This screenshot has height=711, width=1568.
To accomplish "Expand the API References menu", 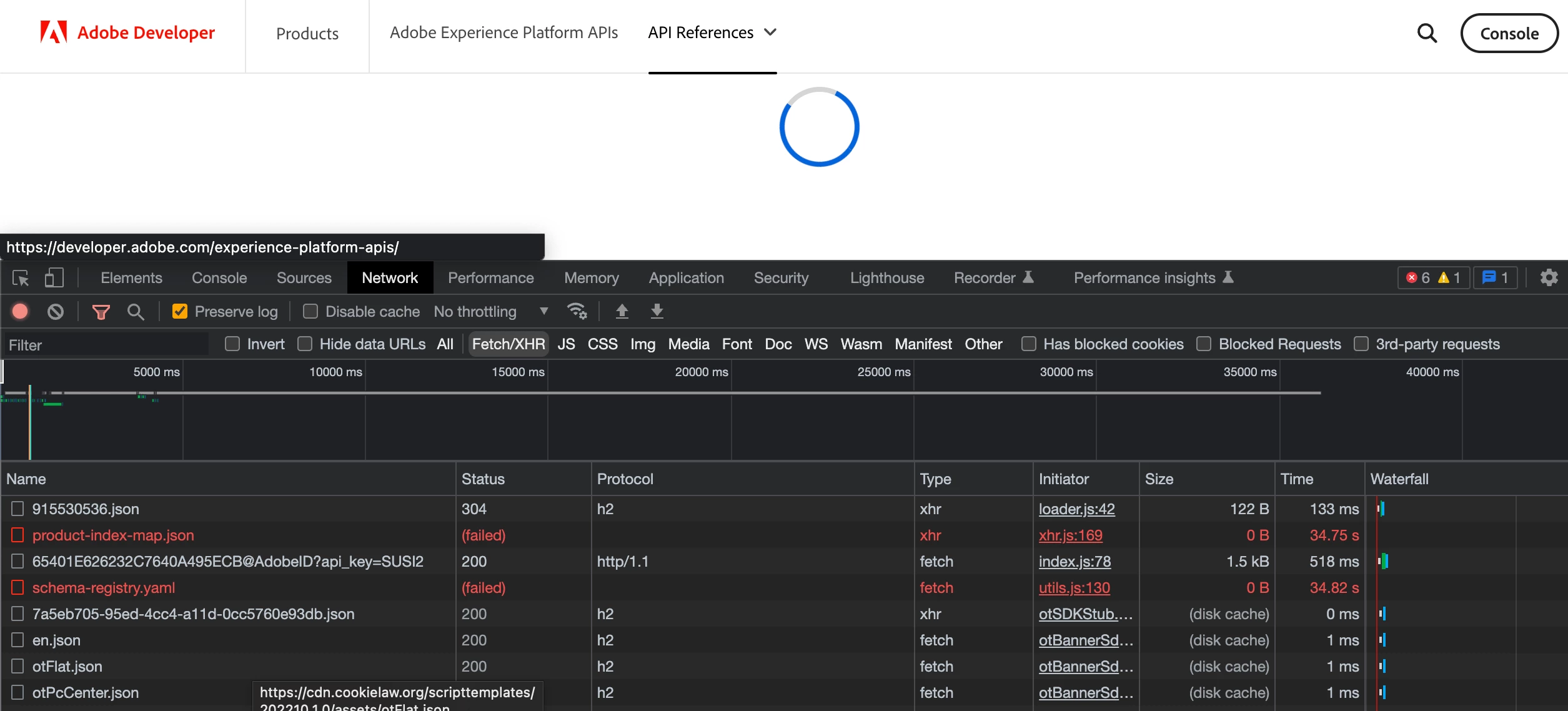I will [712, 32].
